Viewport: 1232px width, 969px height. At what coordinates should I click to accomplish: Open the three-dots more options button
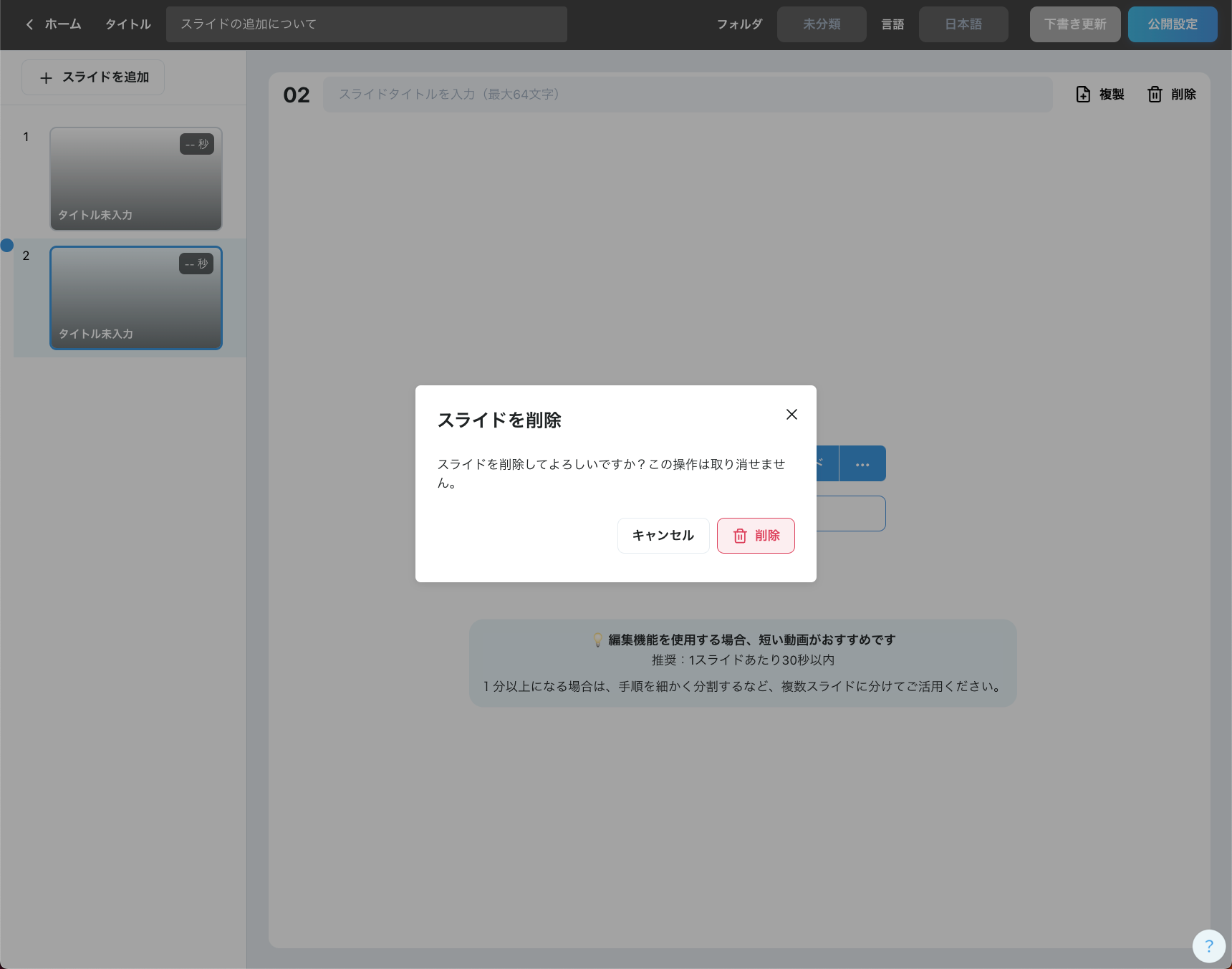coord(862,464)
